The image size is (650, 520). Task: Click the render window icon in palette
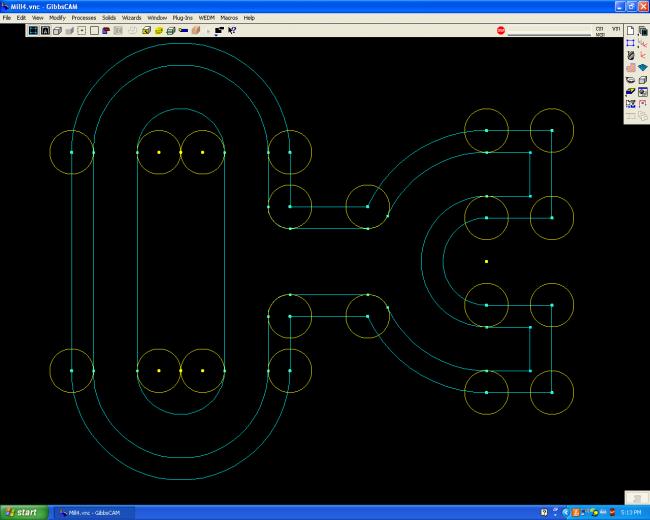643,92
